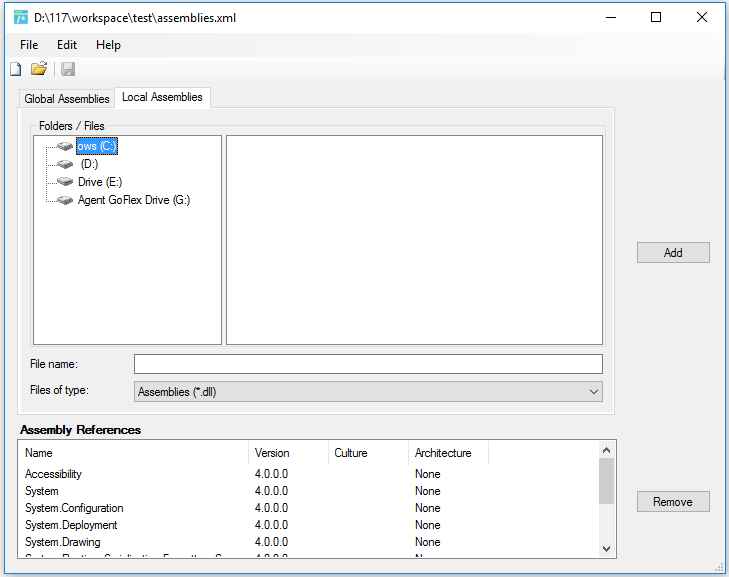
Task: Open the Edit menu
Action: 67,45
